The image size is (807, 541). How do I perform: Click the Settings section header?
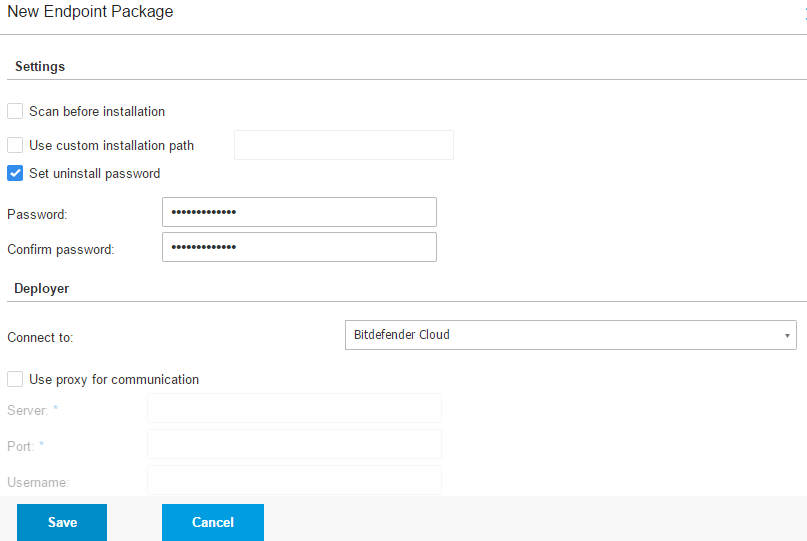pos(40,66)
